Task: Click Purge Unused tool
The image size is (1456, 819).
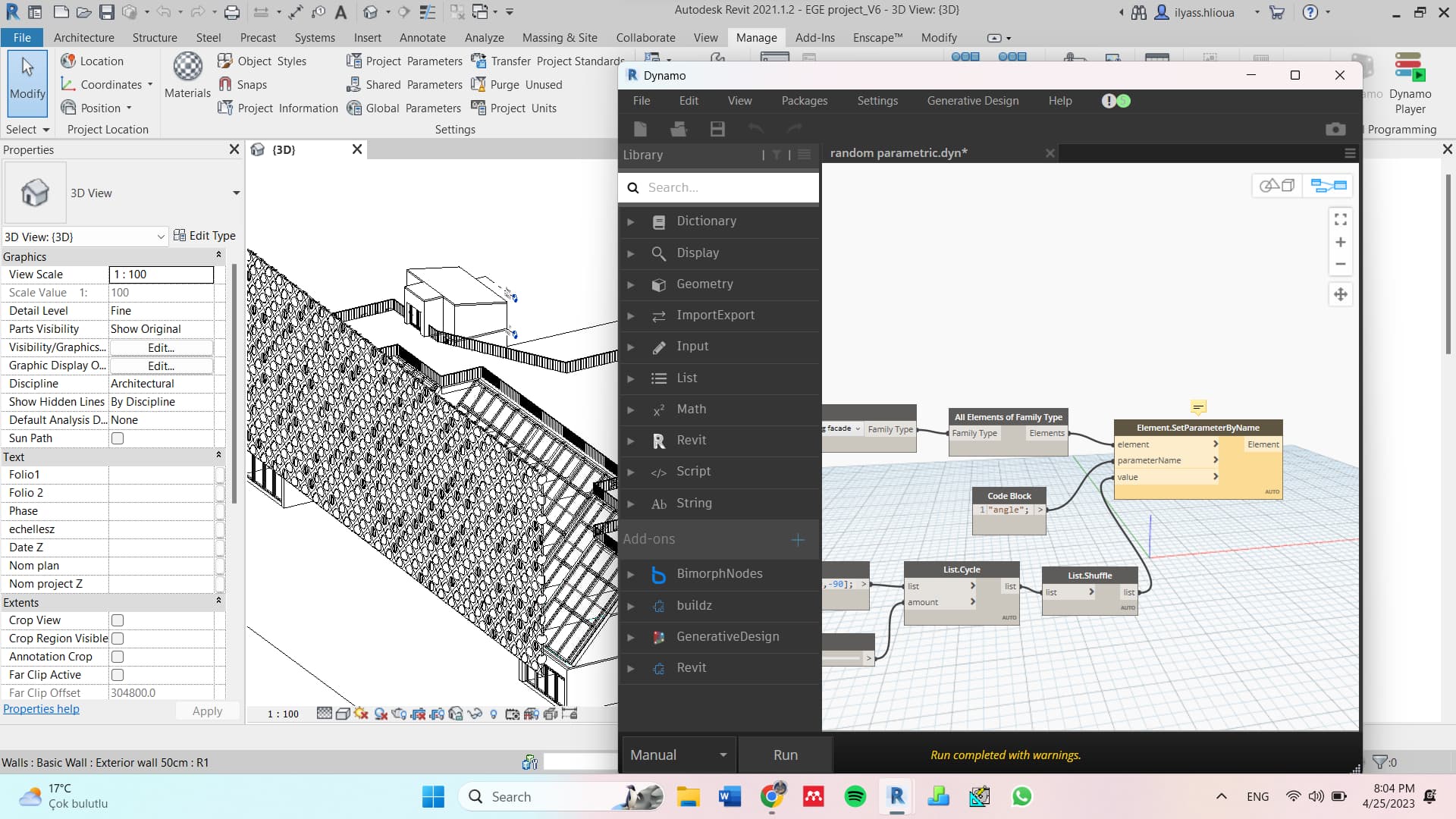Action: 516,84
